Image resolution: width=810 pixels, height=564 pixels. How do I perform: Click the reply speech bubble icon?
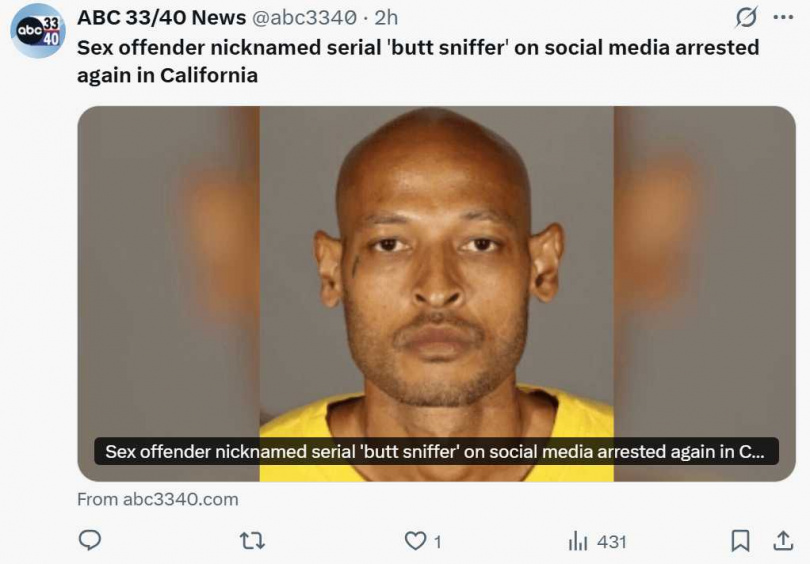tap(89, 540)
